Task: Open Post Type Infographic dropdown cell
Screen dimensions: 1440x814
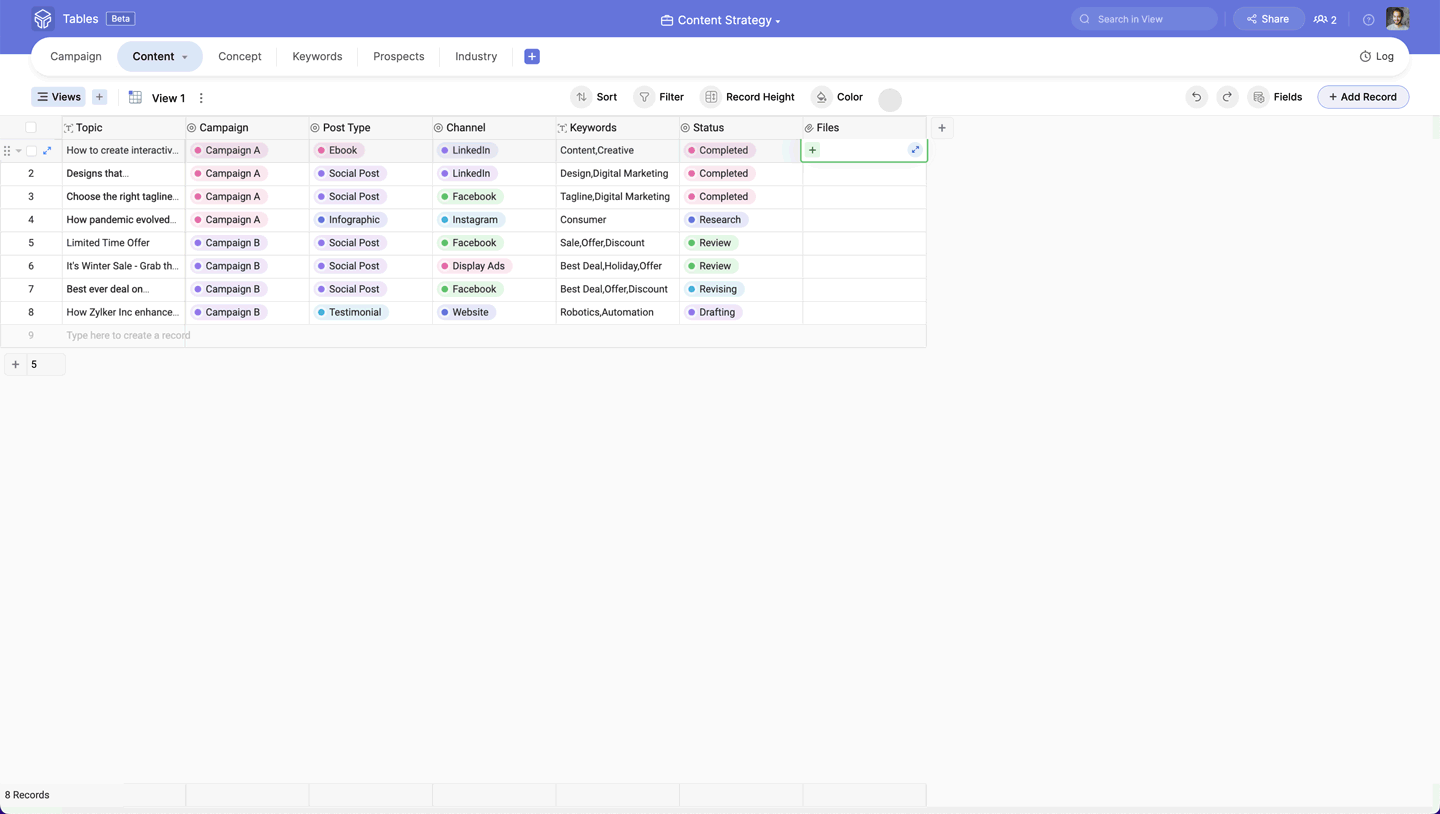Action: pyautogui.click(x=371, y=220)
